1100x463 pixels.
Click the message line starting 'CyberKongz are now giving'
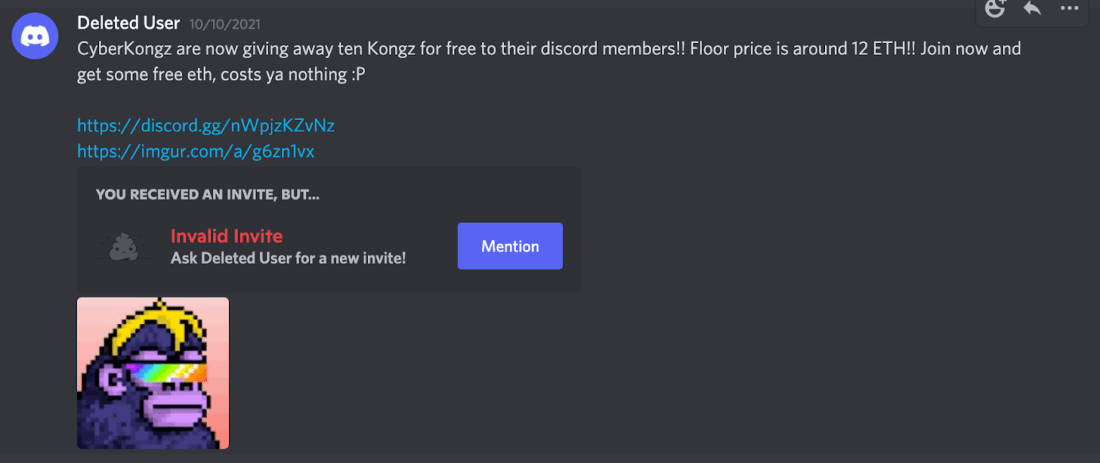(x=548, y=48)
